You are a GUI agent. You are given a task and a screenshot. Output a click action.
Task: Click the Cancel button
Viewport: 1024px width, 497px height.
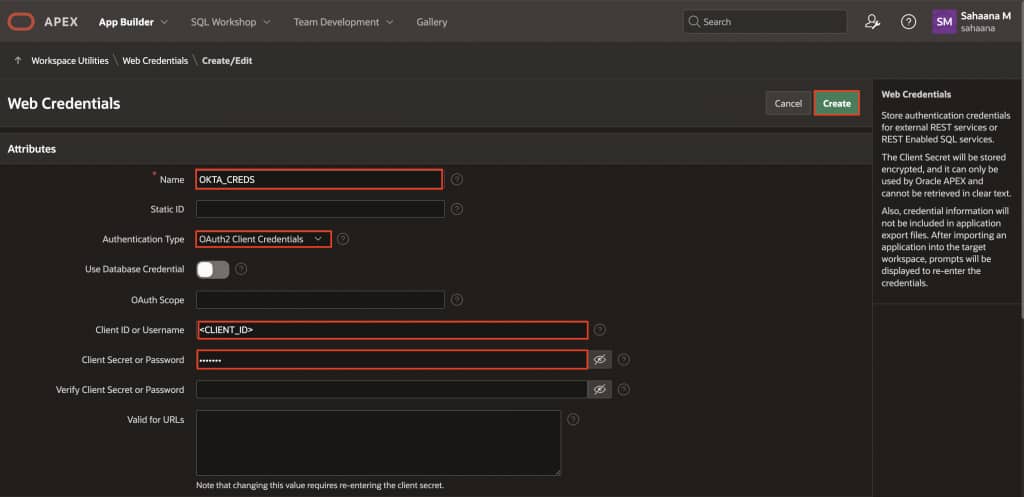[x=788, y=103]
